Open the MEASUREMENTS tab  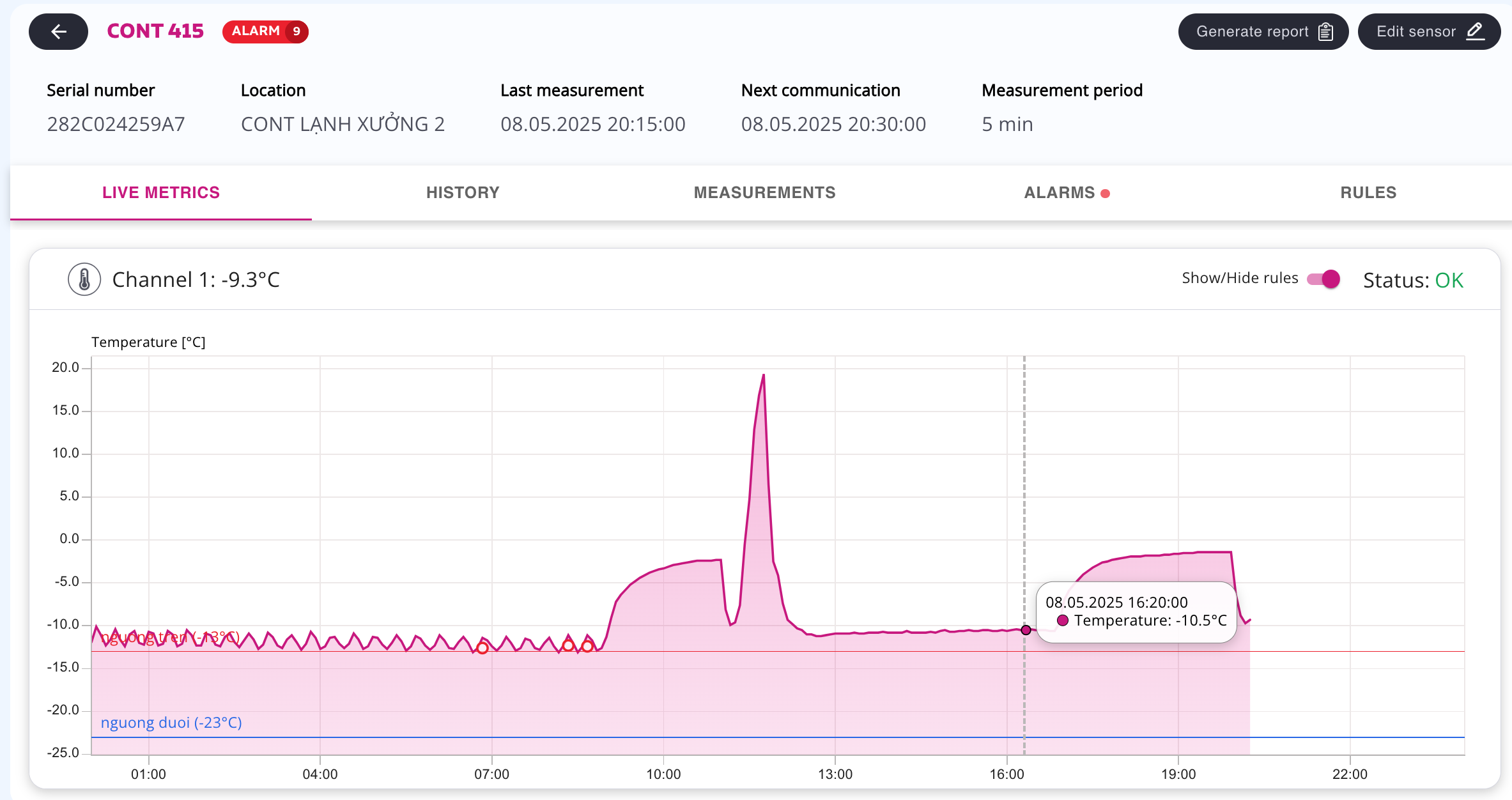(764, 192)
